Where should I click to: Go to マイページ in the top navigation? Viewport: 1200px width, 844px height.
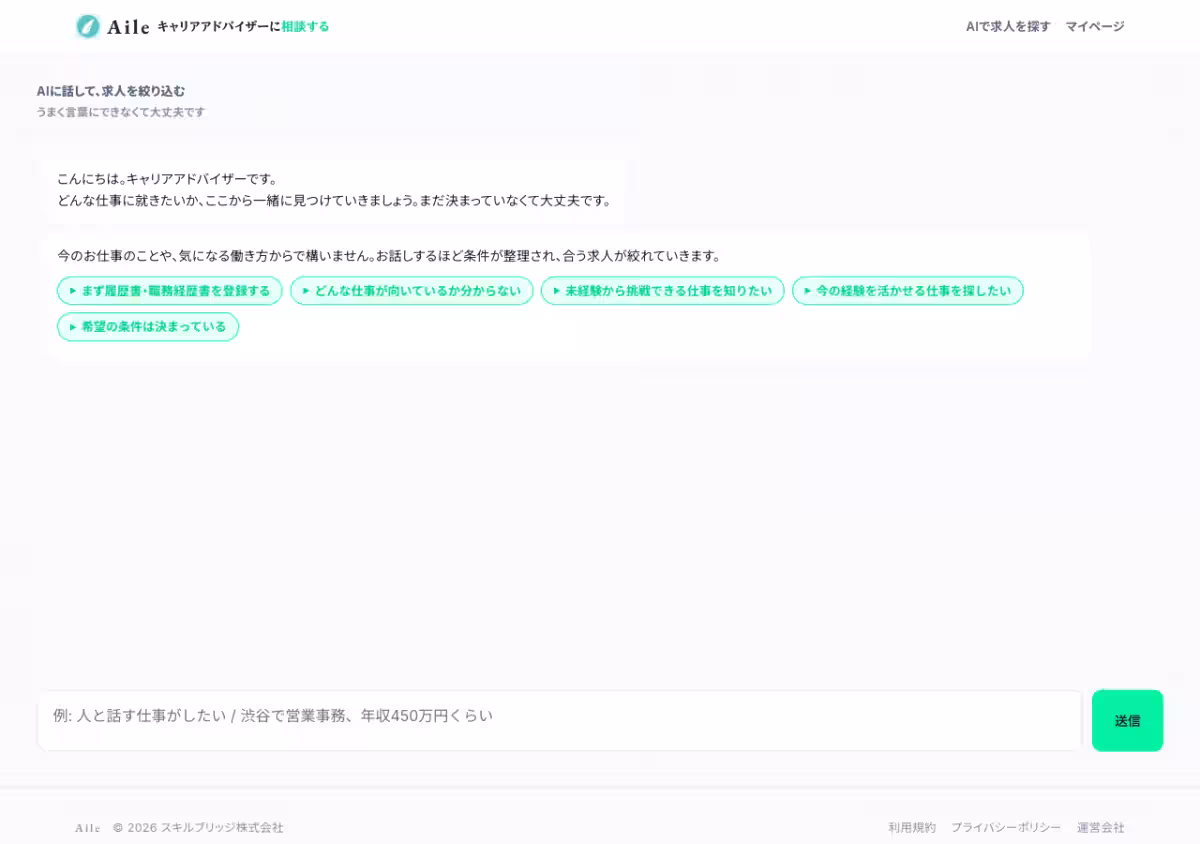click(x=1095, y=27)
